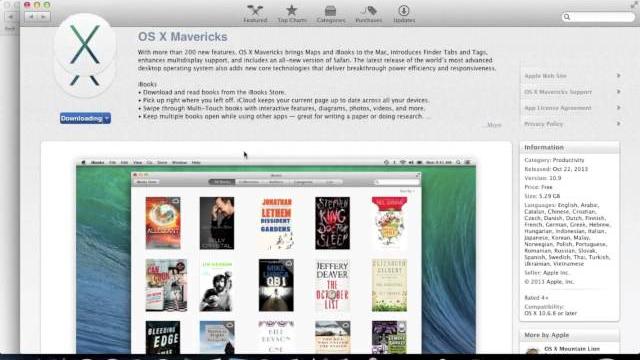Open the App License Agreement link
The width and height of the screenshot is (640, 360).
click(558, 108)
